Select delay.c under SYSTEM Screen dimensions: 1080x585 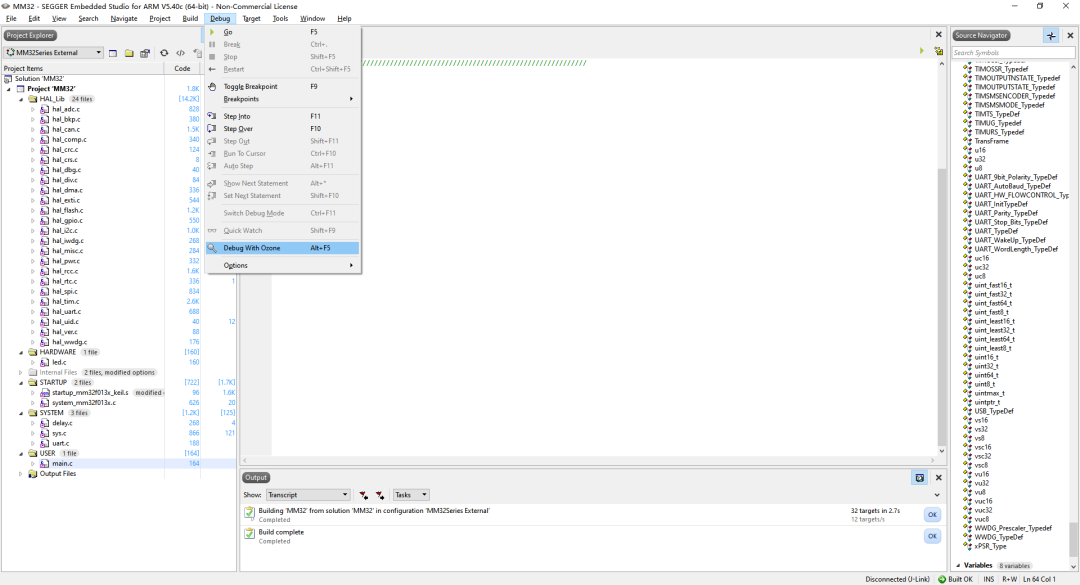[62, 423]
